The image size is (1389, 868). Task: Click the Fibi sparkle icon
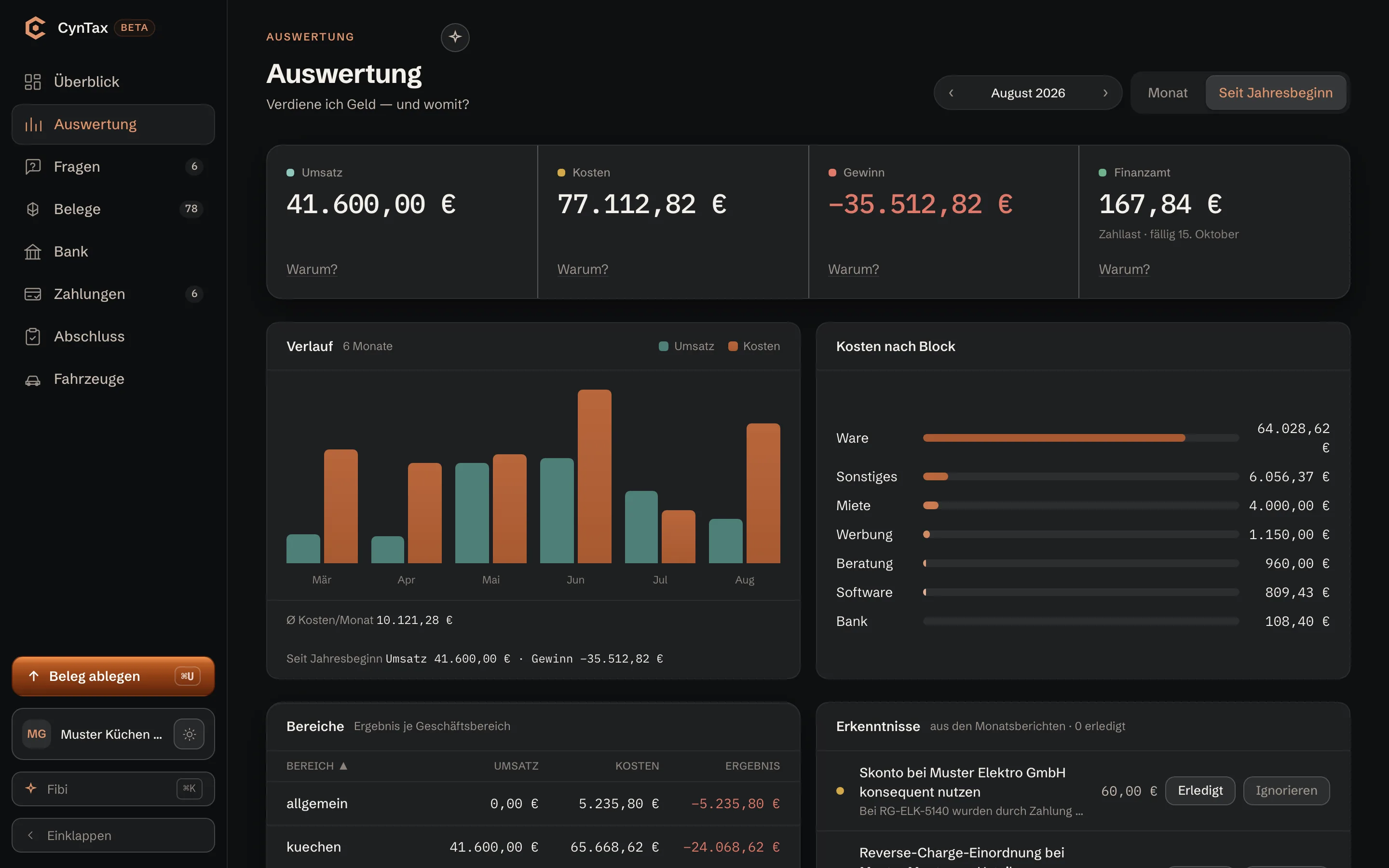[x=31, y=788]
